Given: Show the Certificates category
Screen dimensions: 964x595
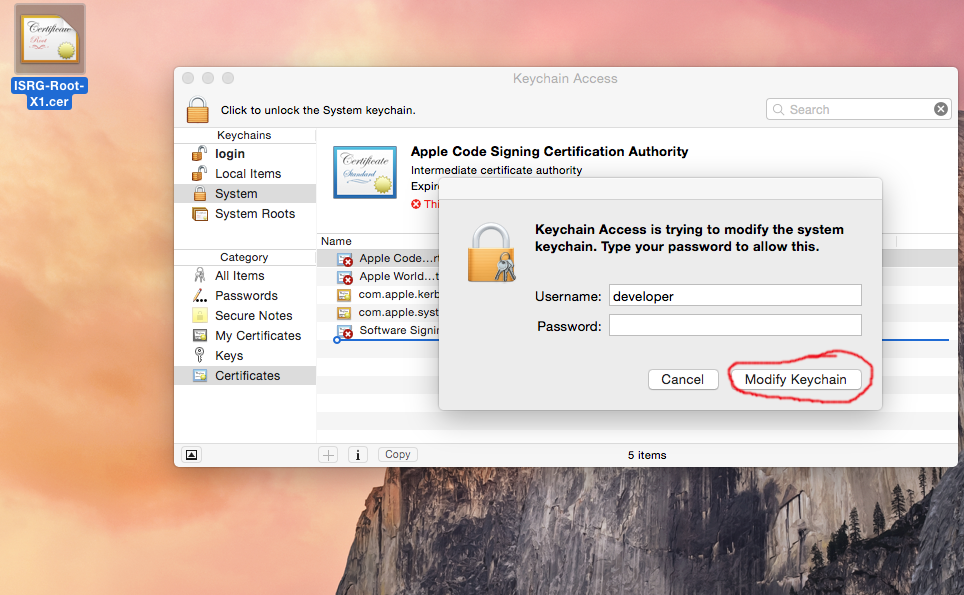Looking at the screenshot, I should click(x=245, y=376).
